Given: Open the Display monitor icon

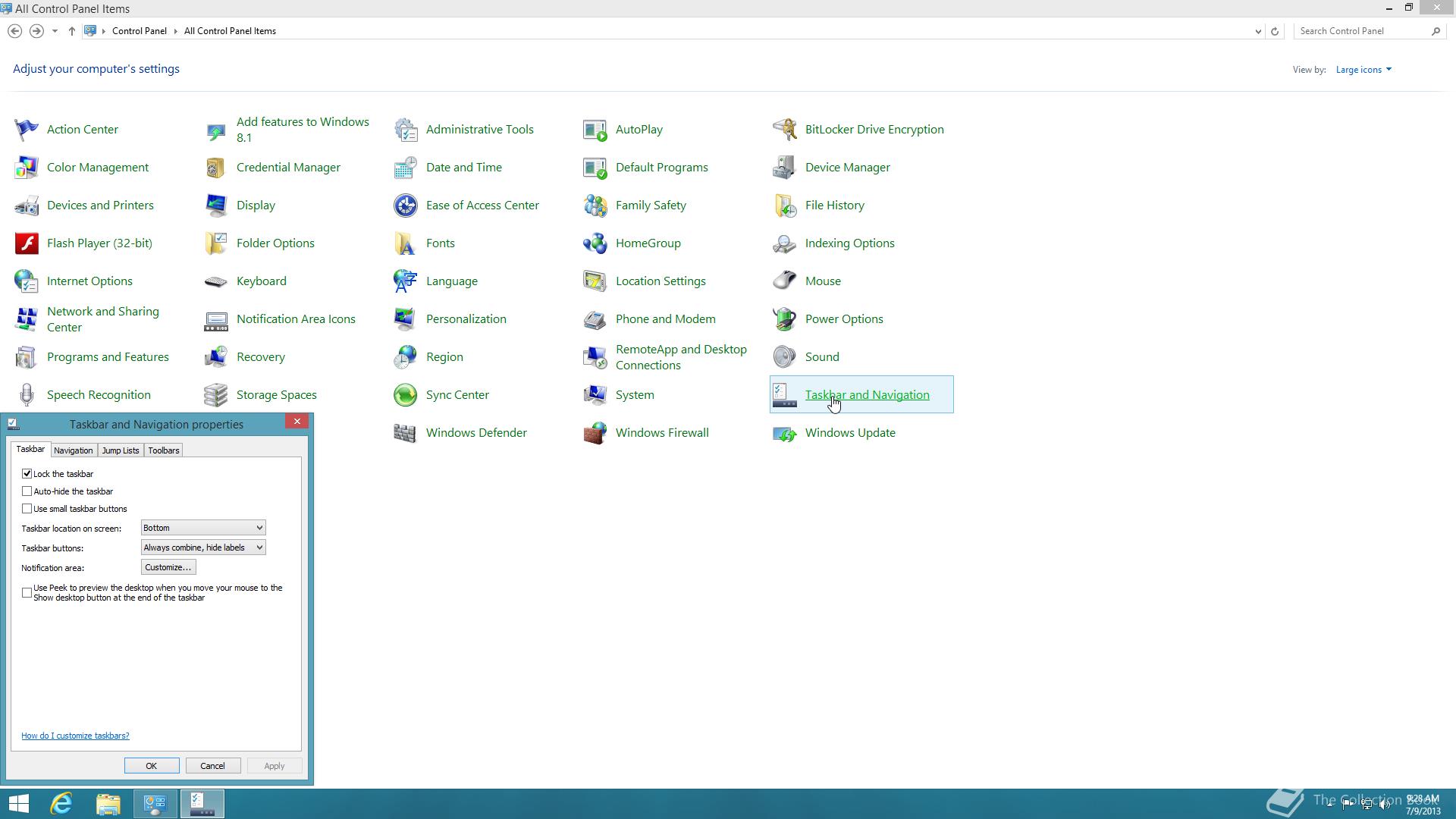Looking at the screenshot, I should (216, 206).
